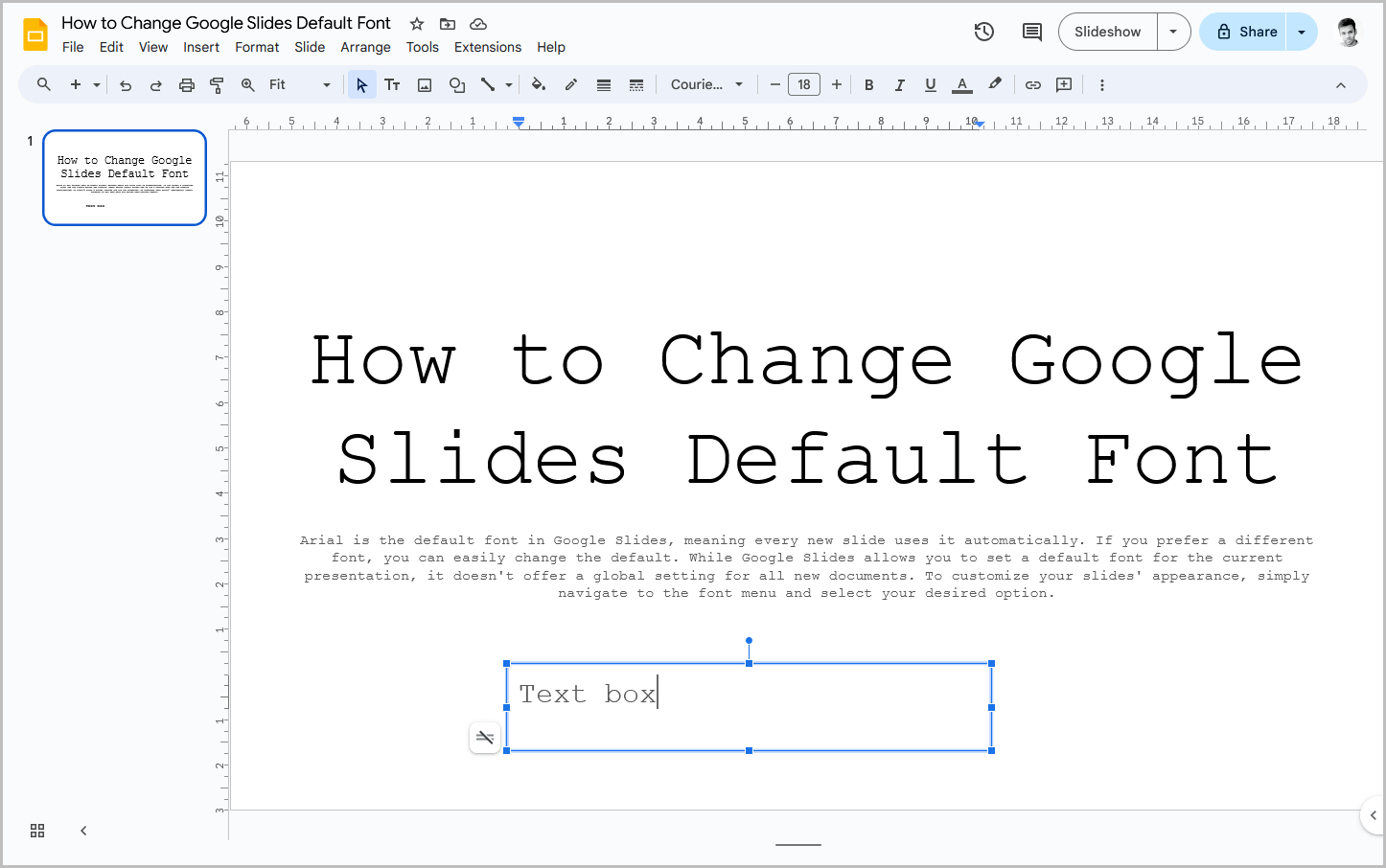The image size is (1386, 868).
Task: Check the cloud save status icon
Action: pyautogui.click(x=478, y=24)
